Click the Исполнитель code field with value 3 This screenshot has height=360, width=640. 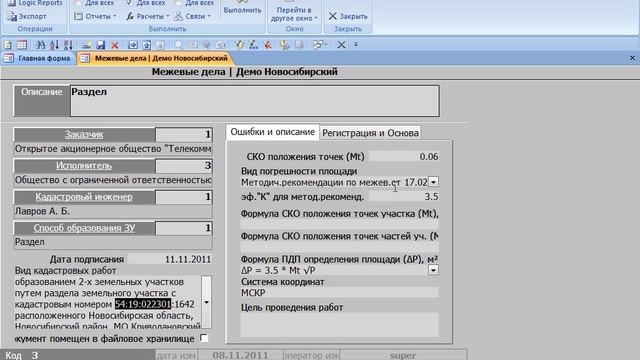pyautogui.click(x=184, y=166)
